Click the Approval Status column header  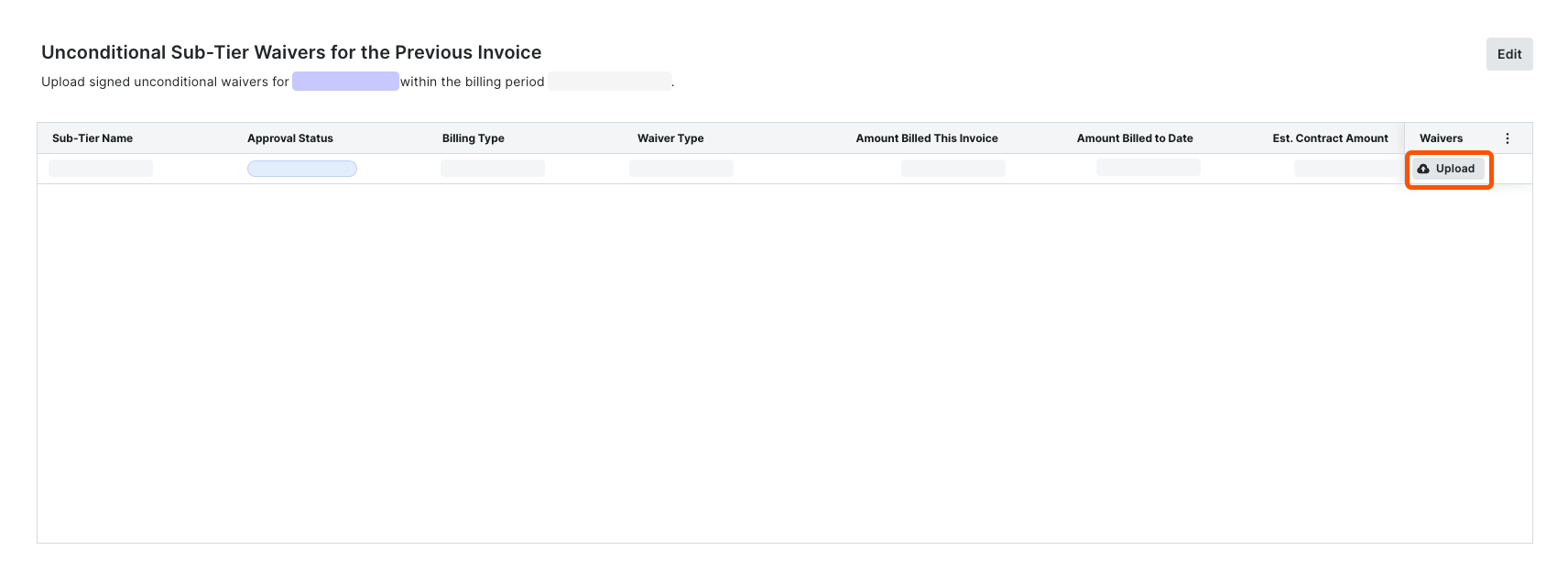(x=290, y=138)
